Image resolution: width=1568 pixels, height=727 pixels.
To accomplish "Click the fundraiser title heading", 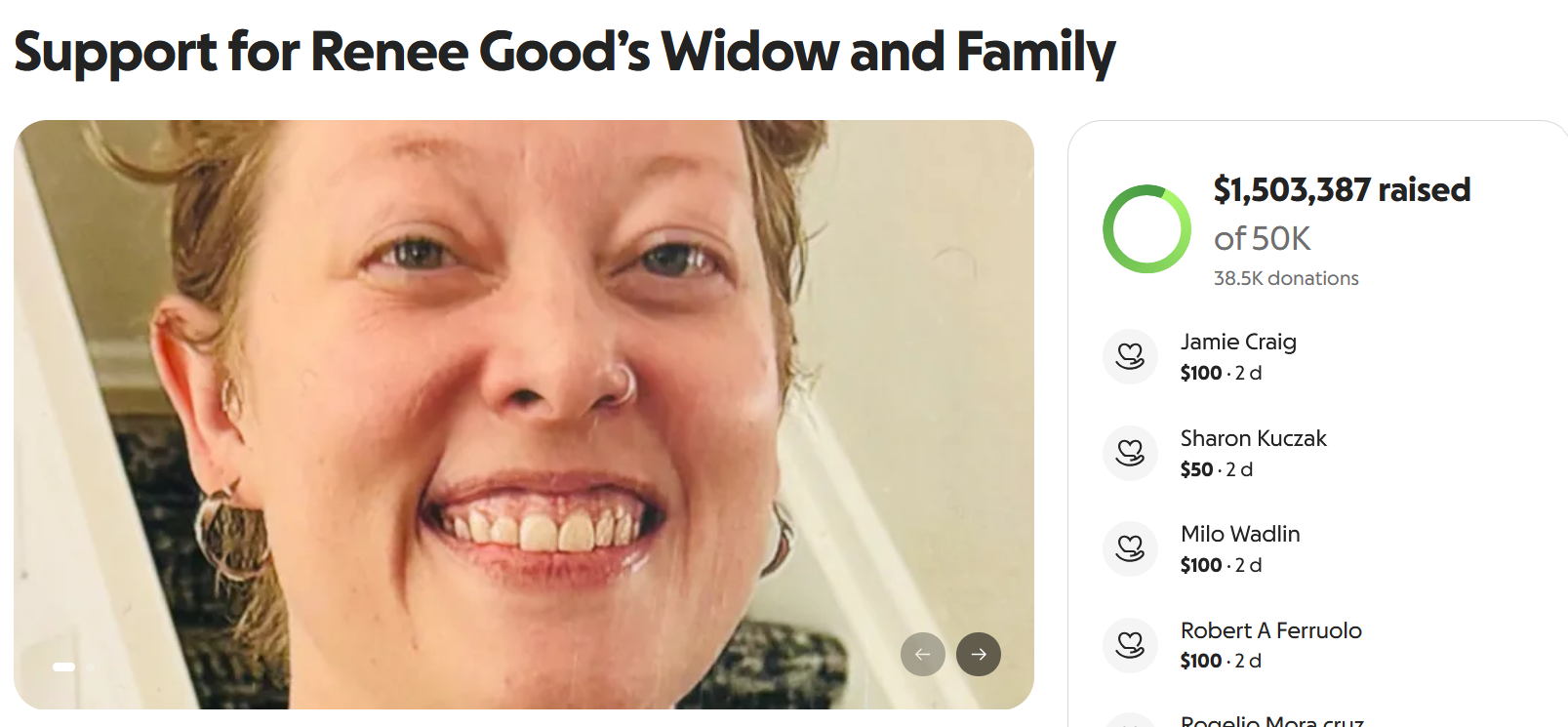I will point(565,52).
